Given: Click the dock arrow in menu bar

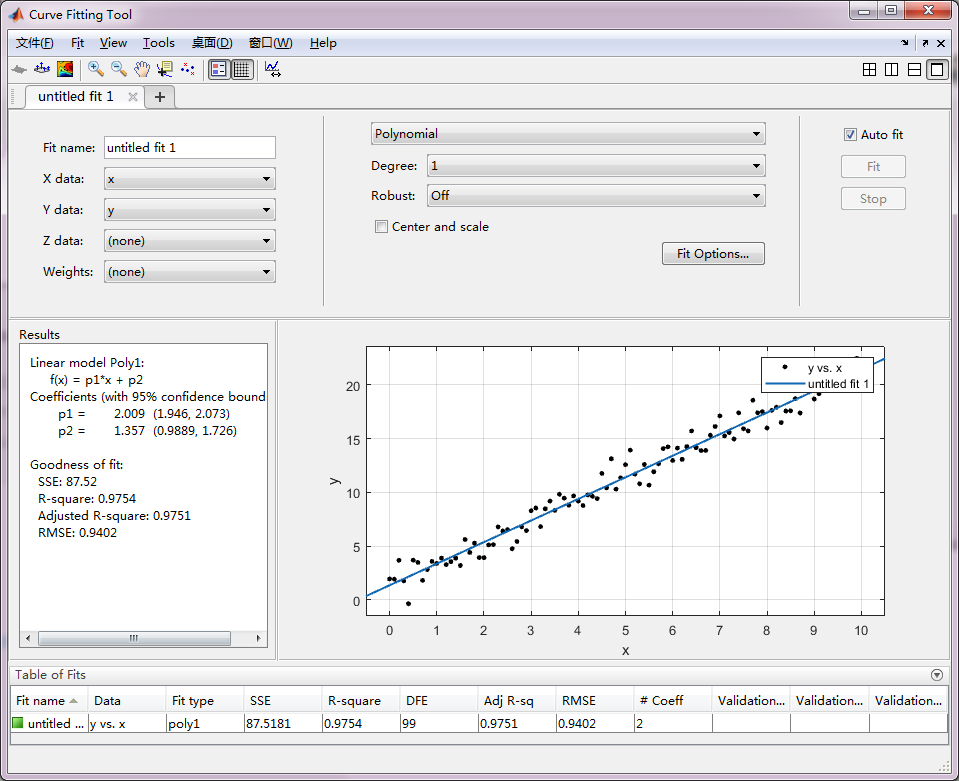Looking at the screenshot, I should [905, 43].
